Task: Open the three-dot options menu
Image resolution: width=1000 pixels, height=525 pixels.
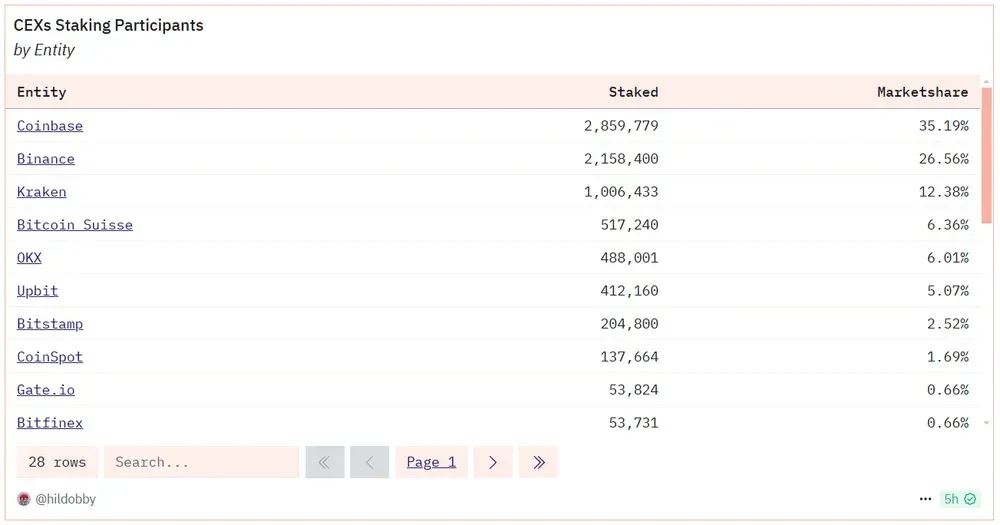Action: tap(925, 499)
